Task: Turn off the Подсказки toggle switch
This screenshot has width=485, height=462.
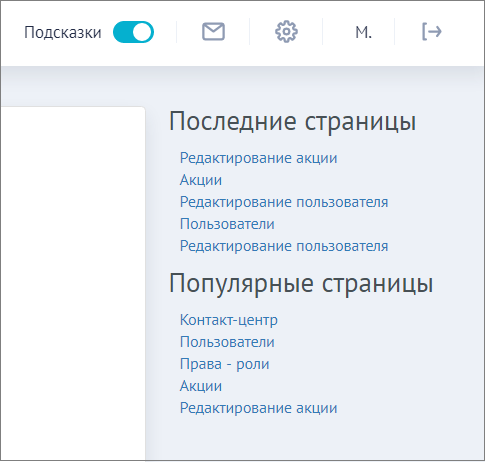Action: [x=133, y=32]
